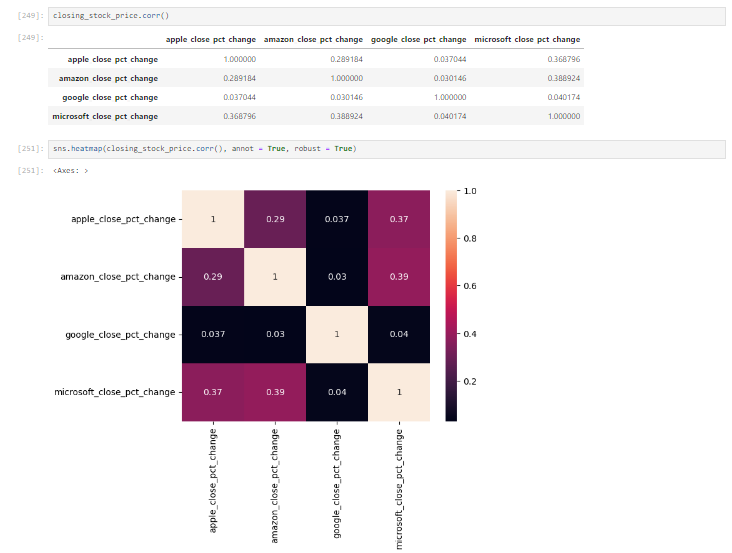Click table value 1.000000 in the google row
Screen dimensions: 732x553
coord(450,98)
